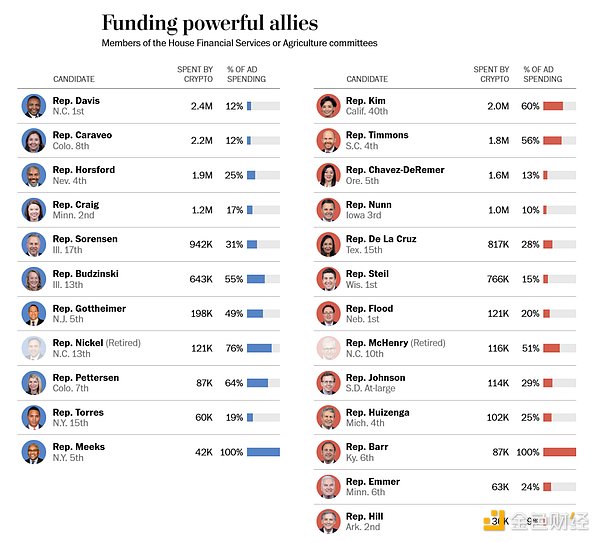Image resolution: width=600 pixels, height=542 pixels.
Task: Click Rep. Hill's name in last row
Action: click(365, 516)
